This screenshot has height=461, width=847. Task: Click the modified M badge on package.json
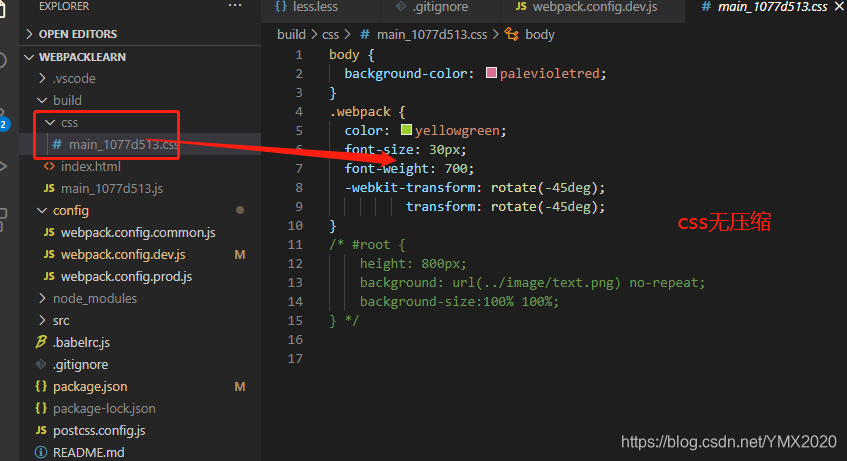[x=240, y=387]
